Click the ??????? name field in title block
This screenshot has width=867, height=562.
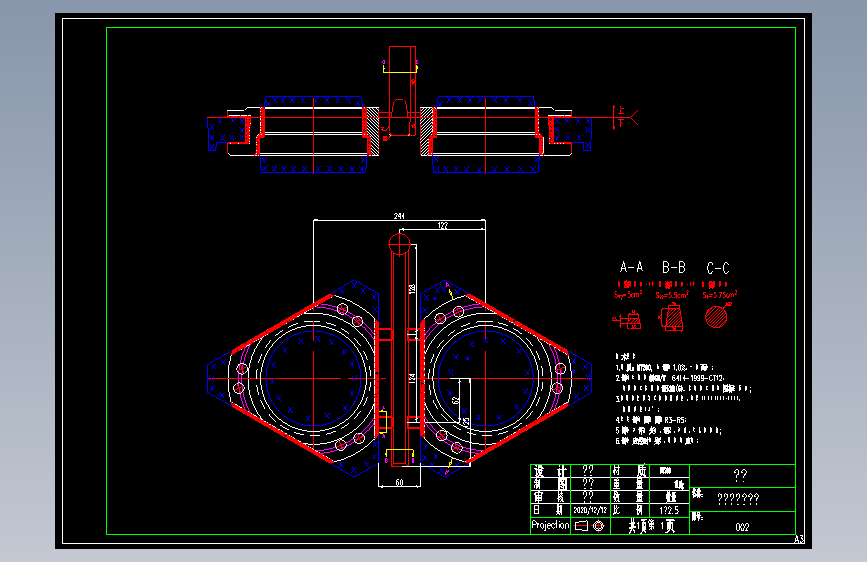(738, 499)
